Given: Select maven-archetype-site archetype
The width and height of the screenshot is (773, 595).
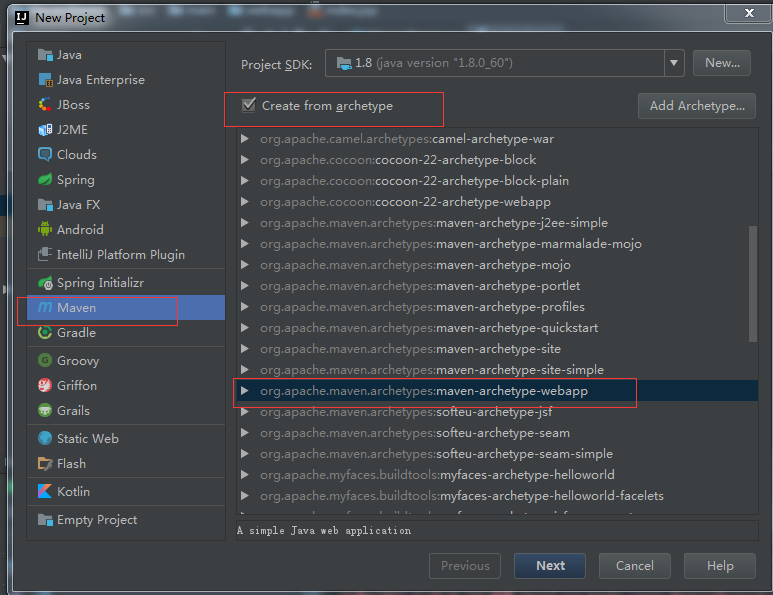Looking at the screenshot, I should click(497, 349).
